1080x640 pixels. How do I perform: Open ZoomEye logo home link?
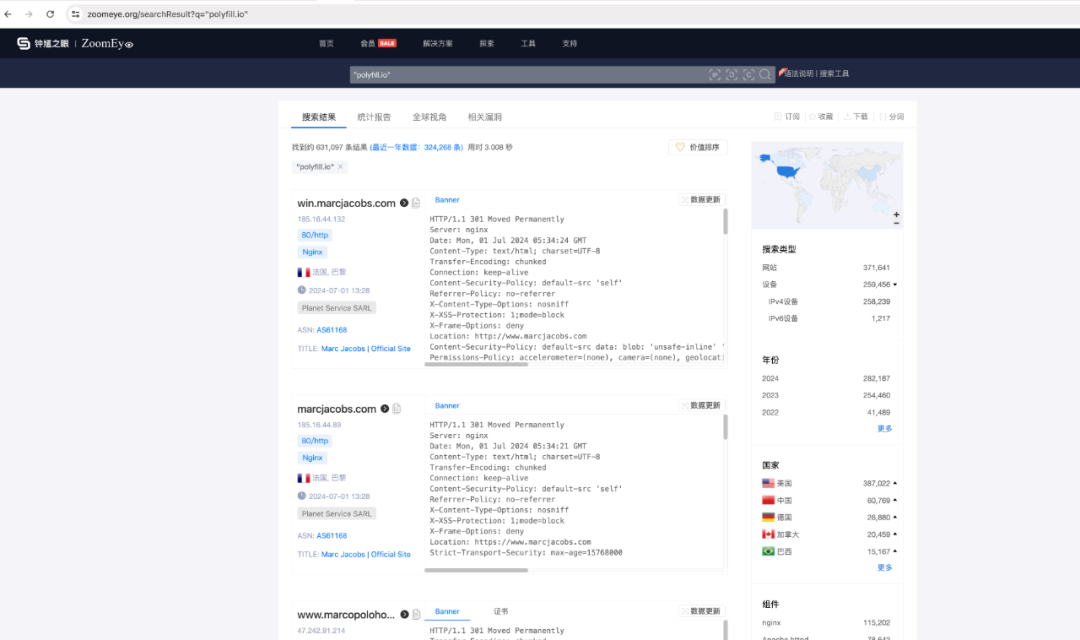[x=75, y=43]
